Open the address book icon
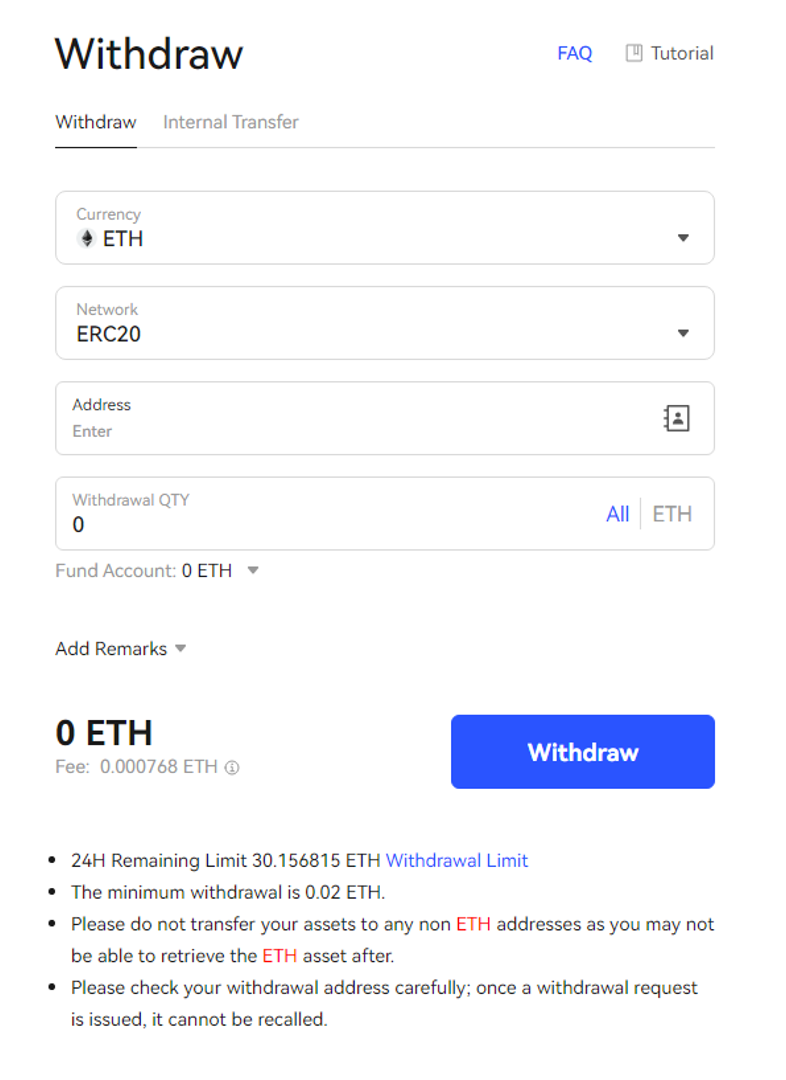This screenshot has height=1080, width=786. point(677,418)
